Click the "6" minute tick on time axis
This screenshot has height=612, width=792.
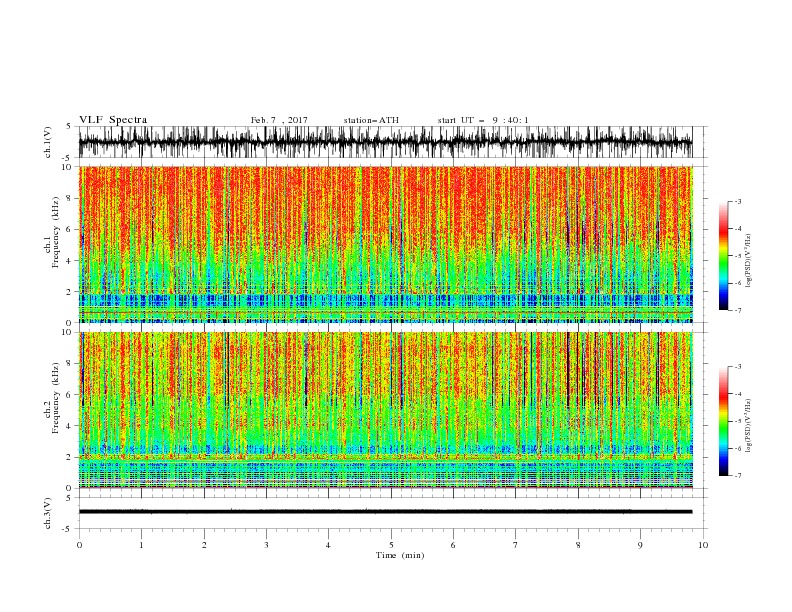pyautogui.click(x=453, y=545)
